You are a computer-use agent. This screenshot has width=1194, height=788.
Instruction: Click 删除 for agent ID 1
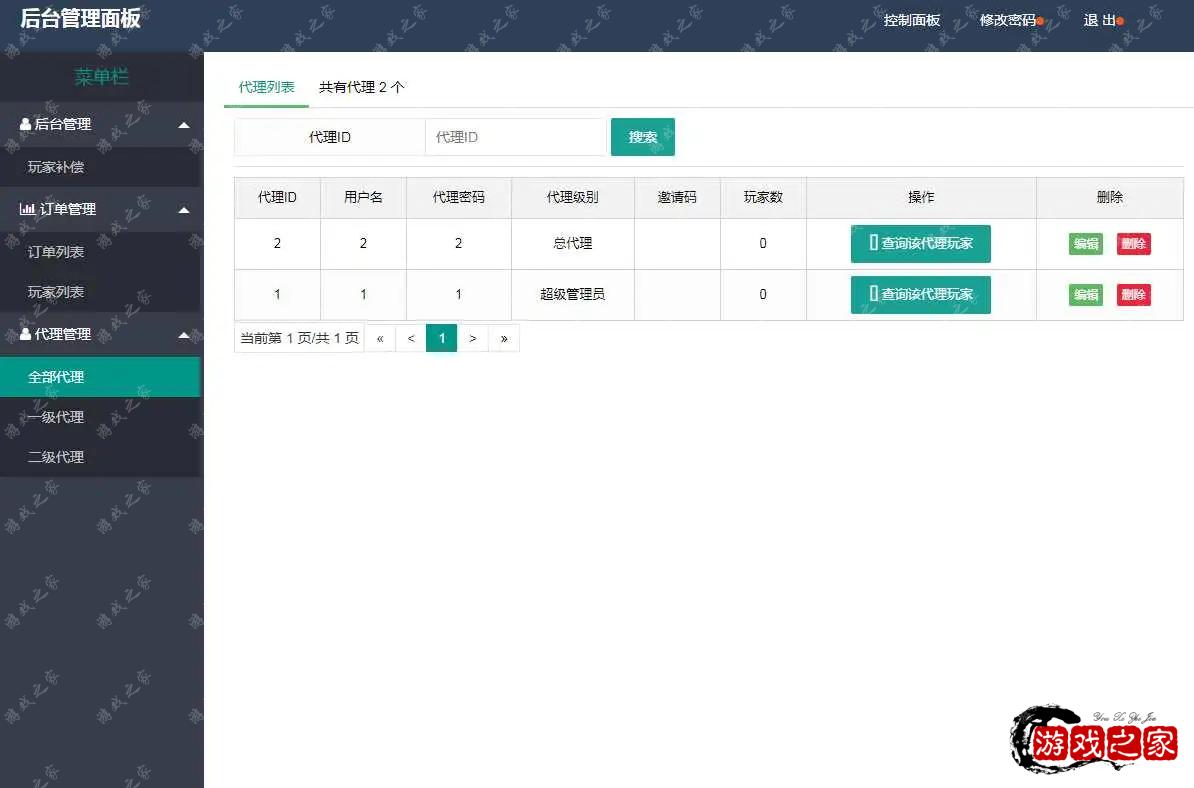pyautogui.click(x=1133, y=294)
